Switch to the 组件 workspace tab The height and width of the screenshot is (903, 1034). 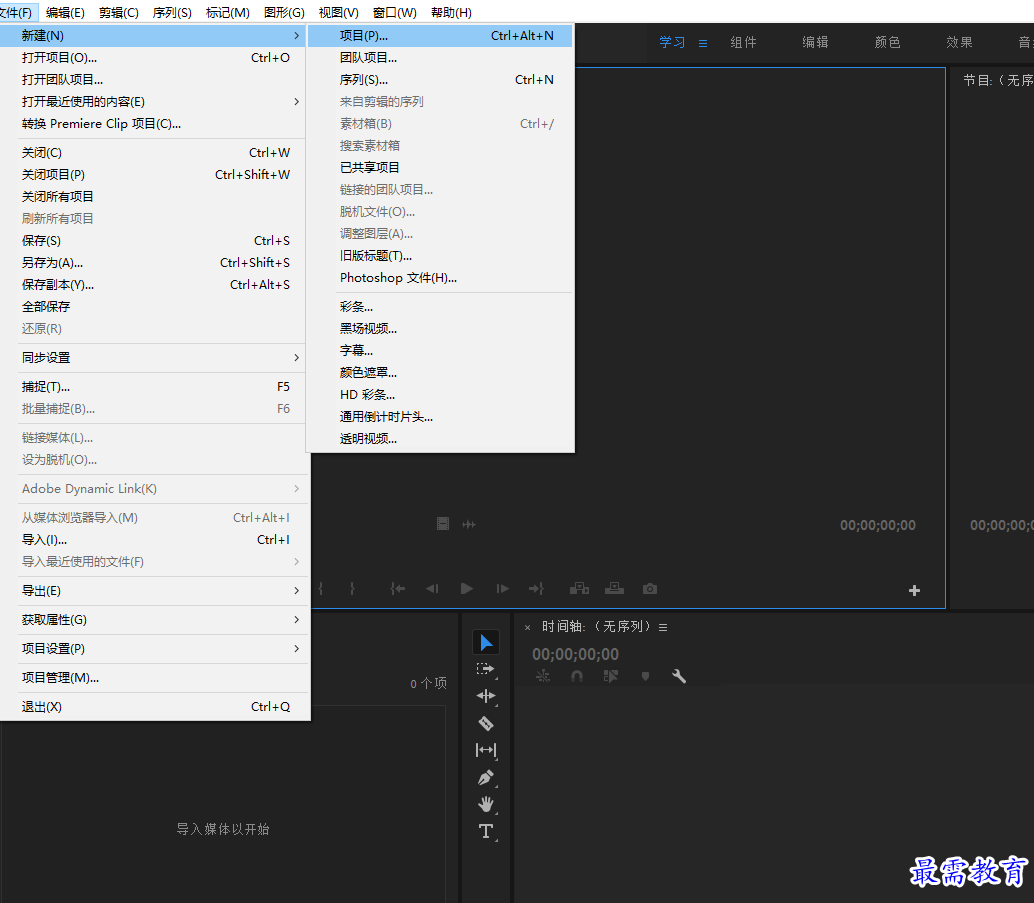pyautogui.click(x=743, y=42)
